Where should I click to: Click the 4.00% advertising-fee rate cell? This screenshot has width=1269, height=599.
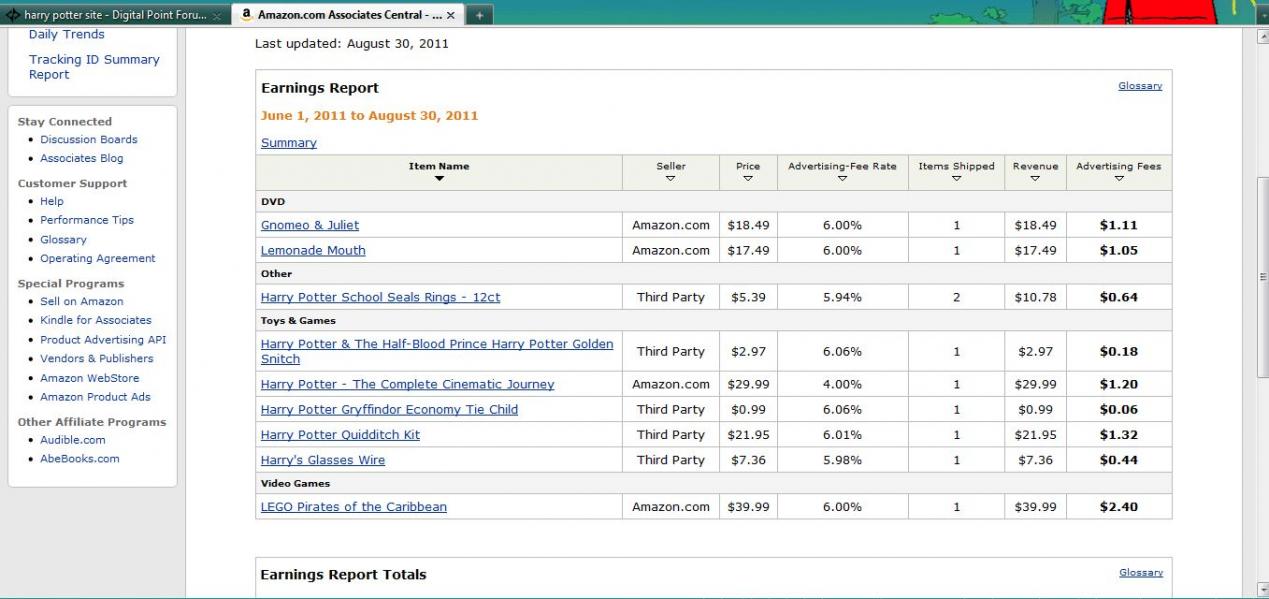point(842,384)
